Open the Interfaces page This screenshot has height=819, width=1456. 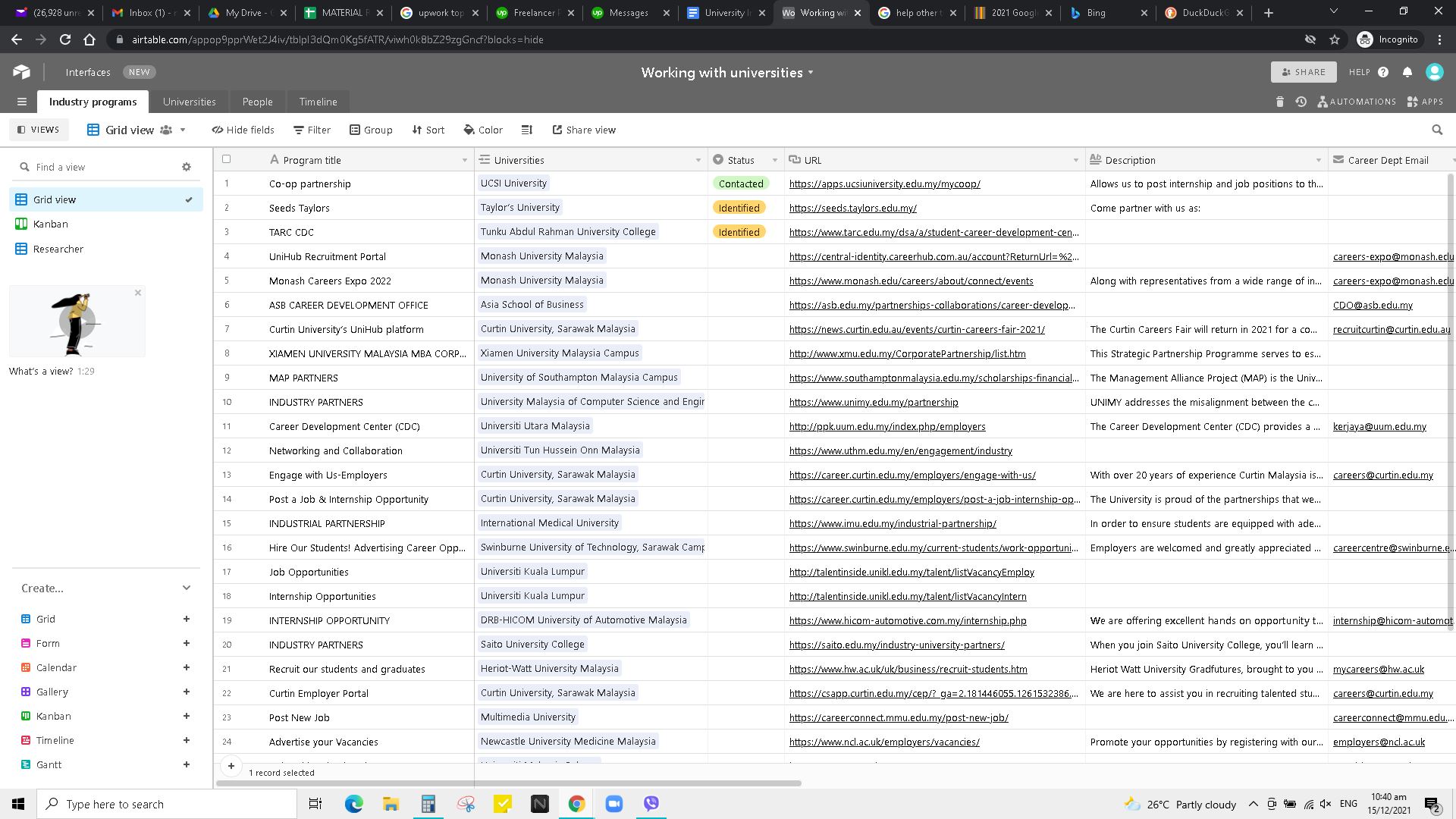[x=88, y=72]
